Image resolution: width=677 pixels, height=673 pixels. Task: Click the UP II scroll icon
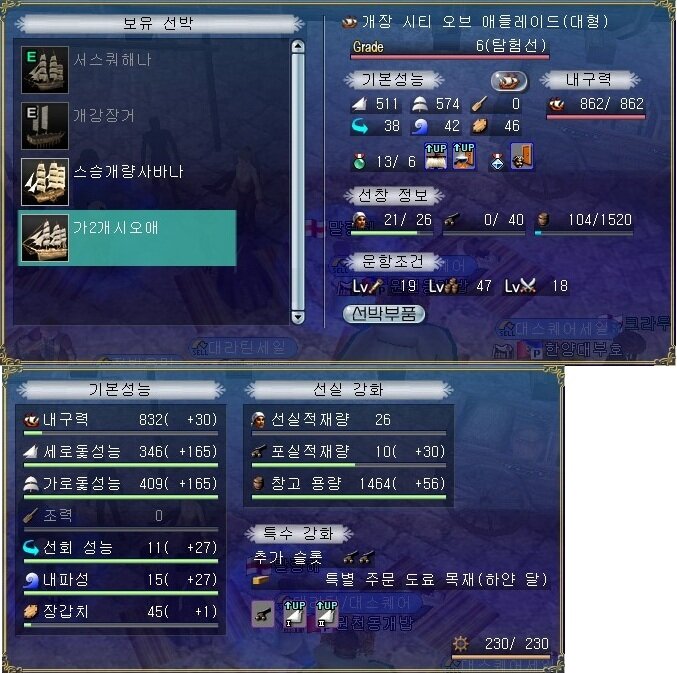click(x=327, y=614)
